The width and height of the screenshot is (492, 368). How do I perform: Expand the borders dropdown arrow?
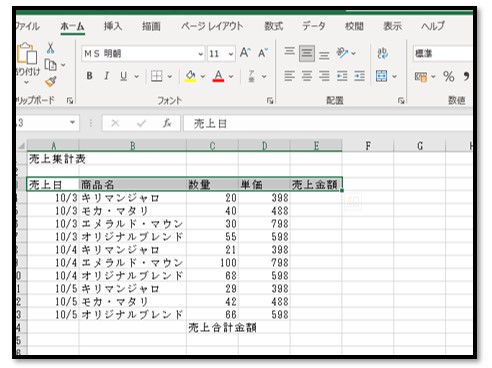click(x=170, y=76)
